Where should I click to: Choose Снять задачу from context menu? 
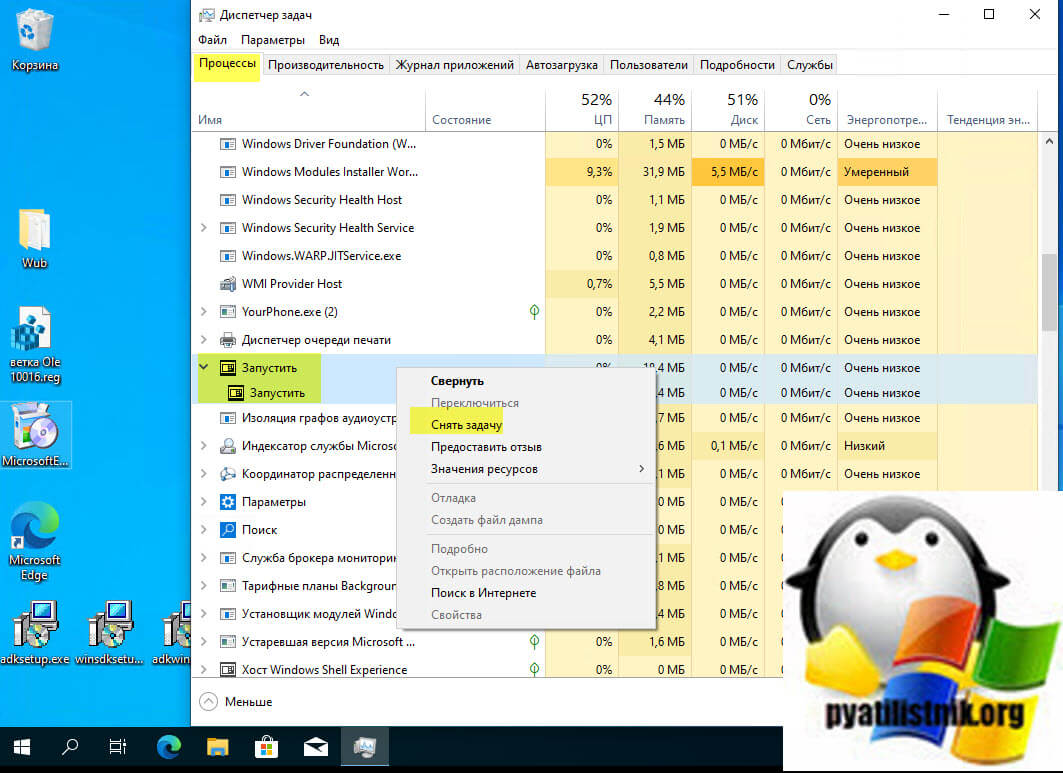[466, 425]
